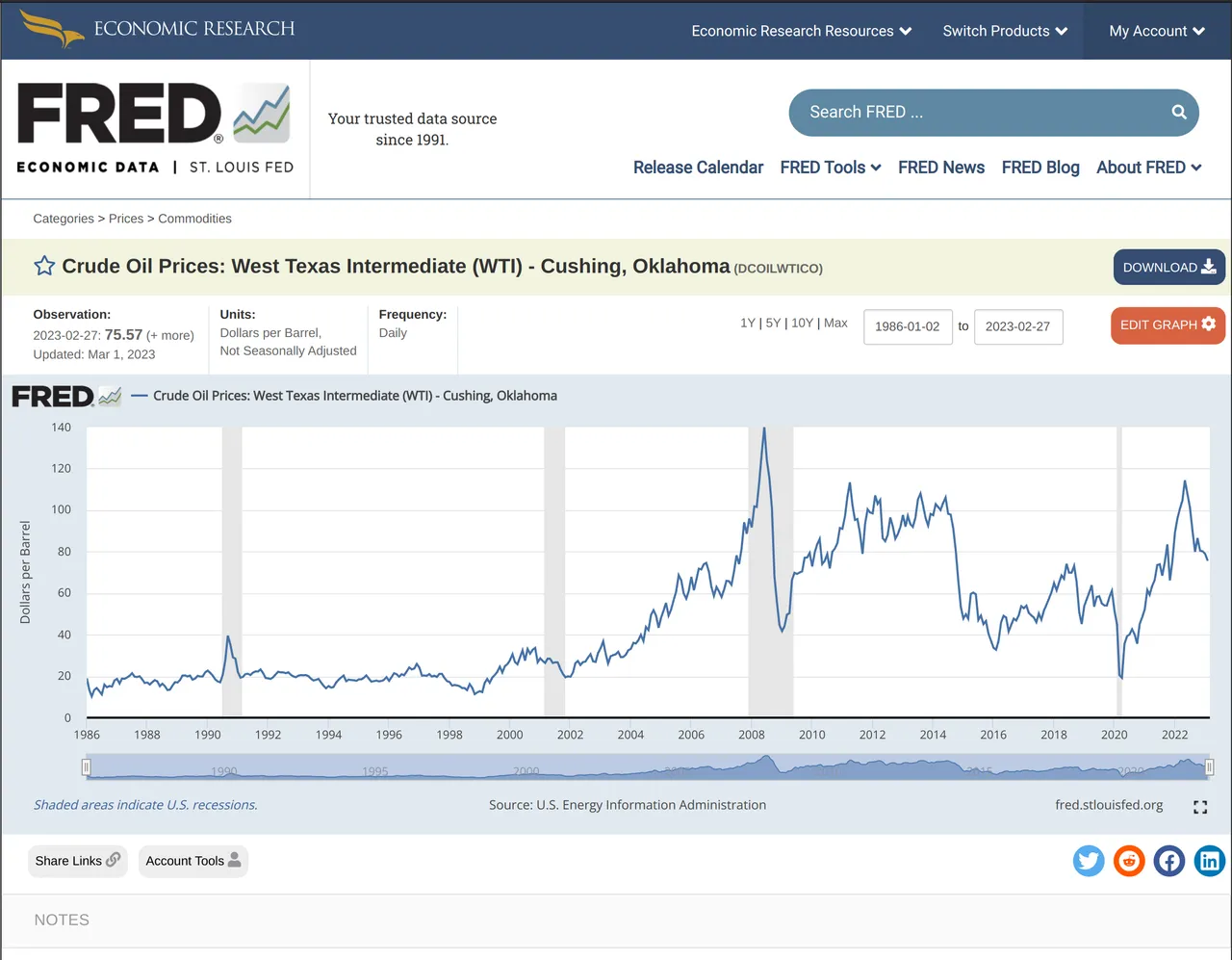Expand the About FRED menu

tap(1149, 168)
